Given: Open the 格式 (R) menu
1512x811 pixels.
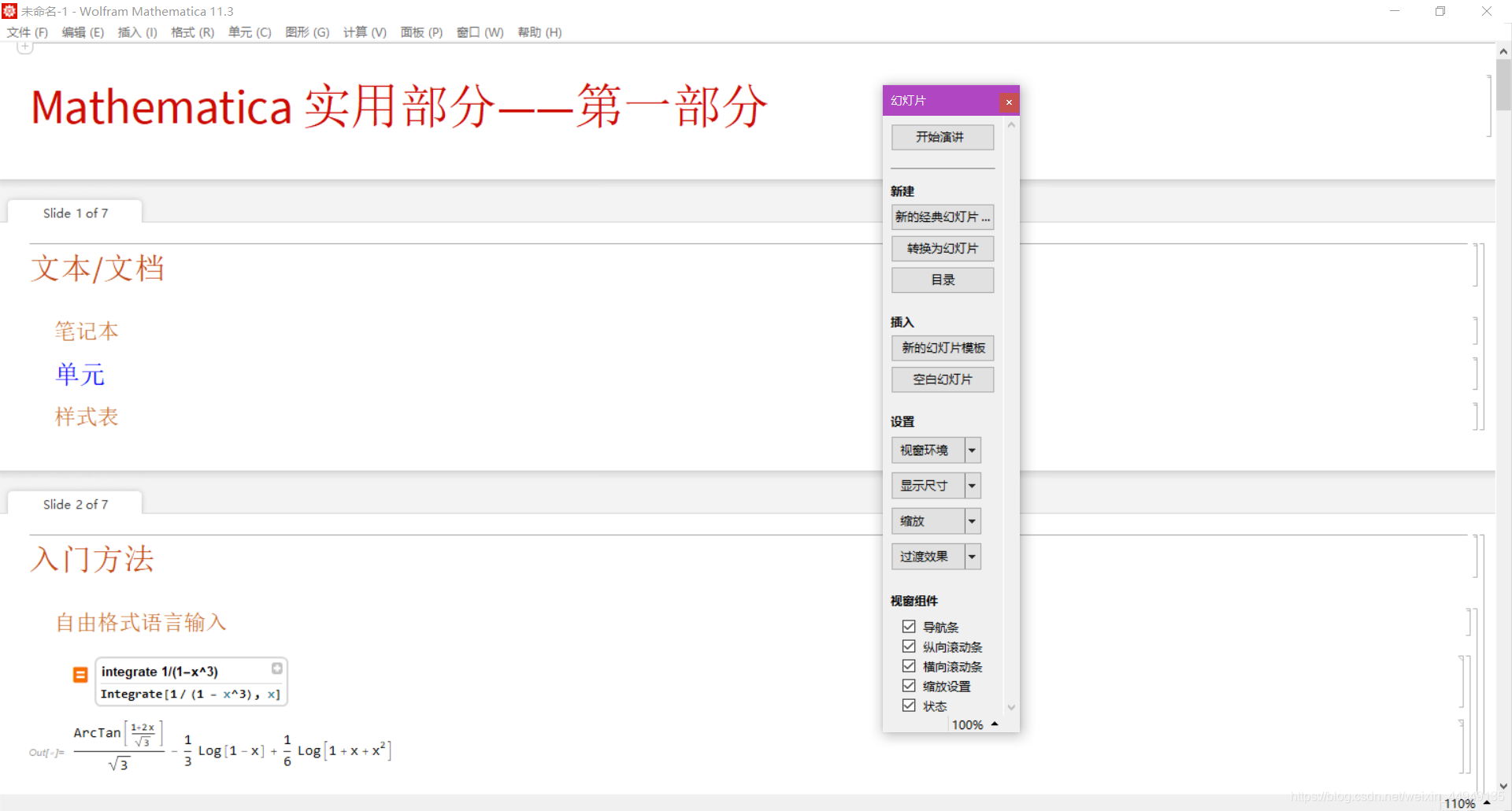Looking at the screenshot, I should [x=192, y=32].
